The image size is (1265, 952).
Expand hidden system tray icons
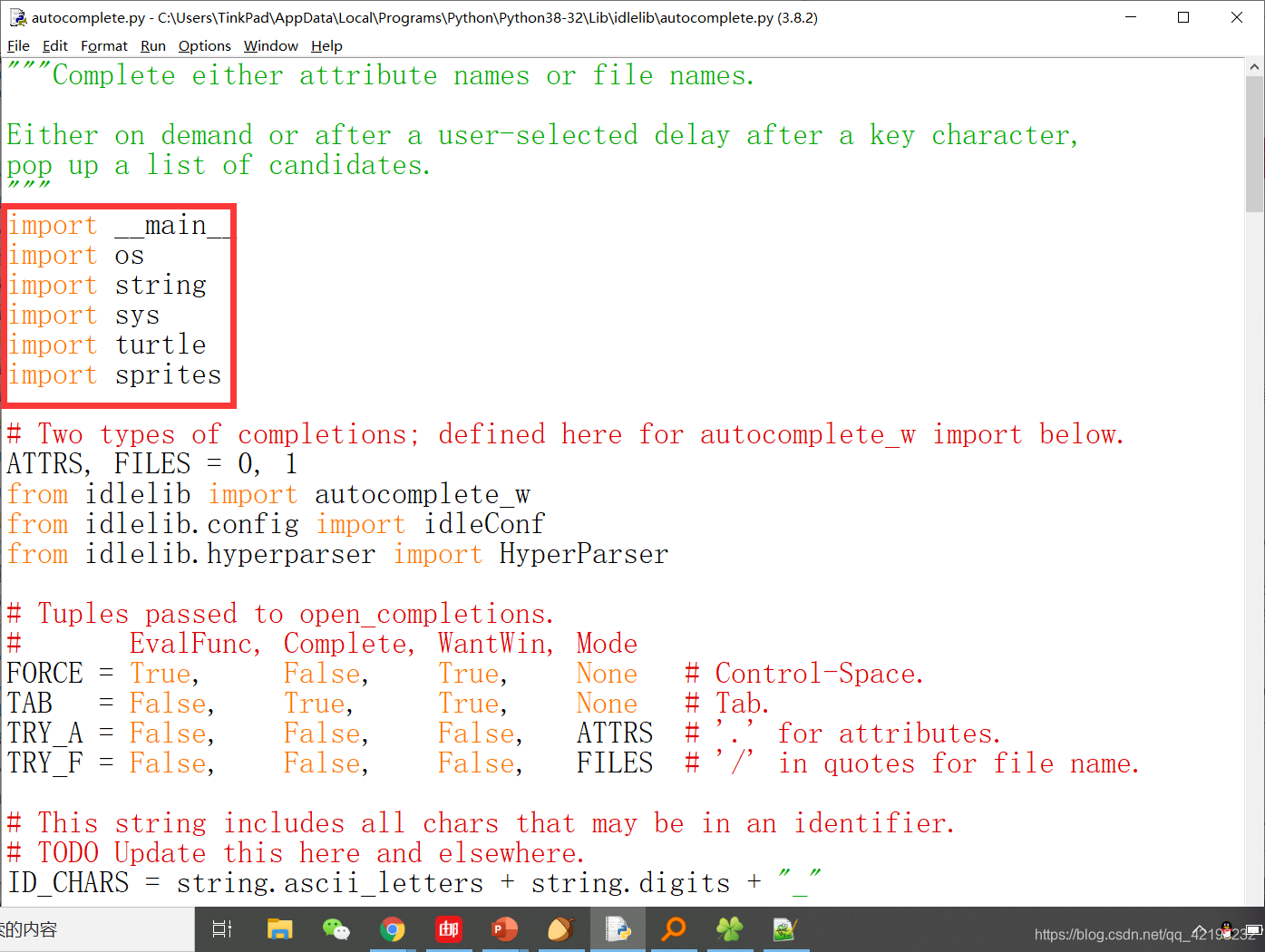[1200, 928]
